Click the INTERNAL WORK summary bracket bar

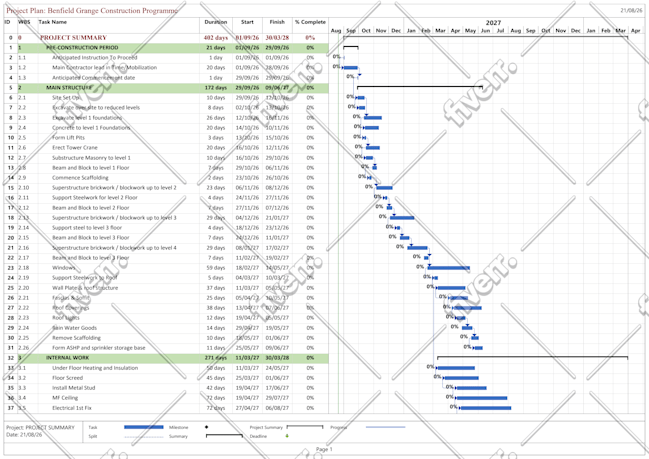click(x=532, y=357)
